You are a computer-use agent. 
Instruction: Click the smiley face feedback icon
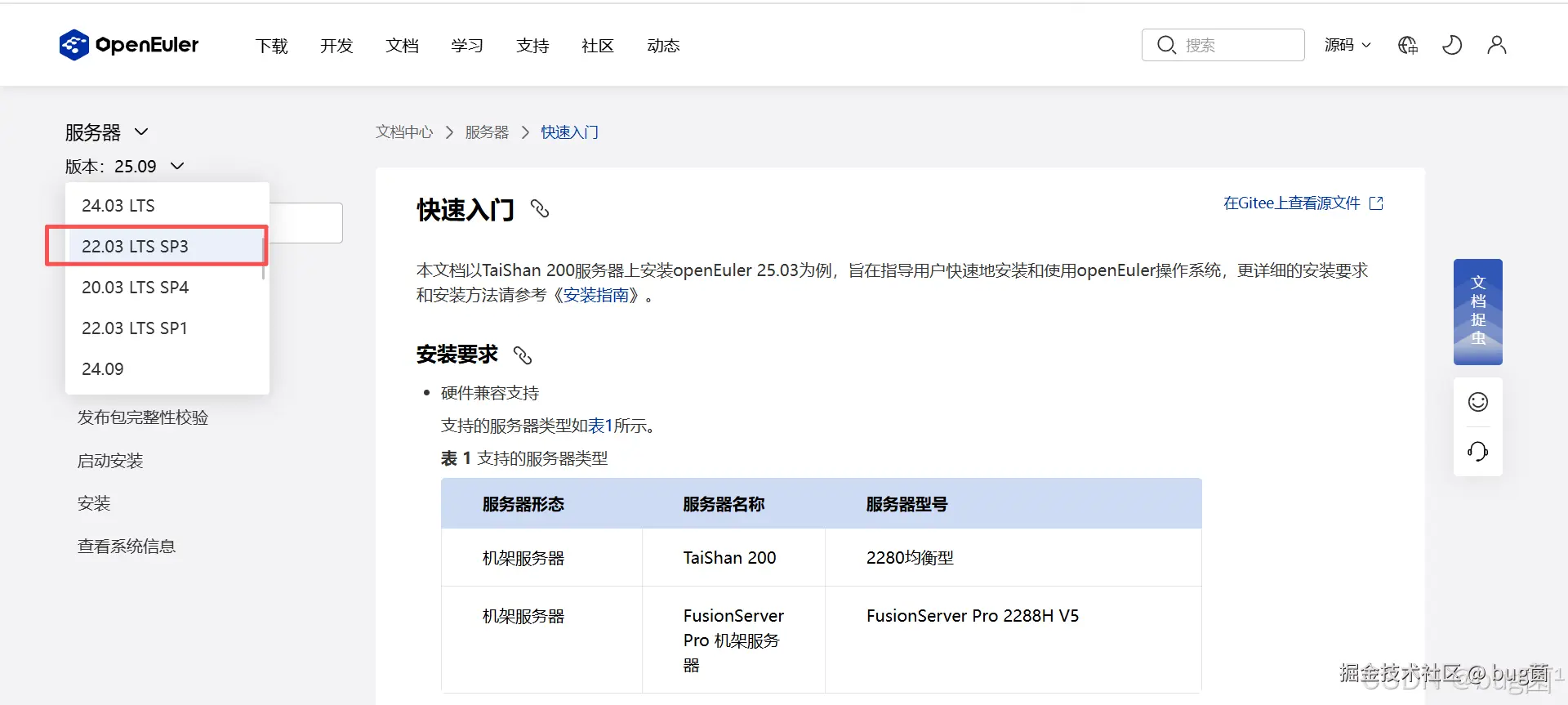click(1478, 402)
